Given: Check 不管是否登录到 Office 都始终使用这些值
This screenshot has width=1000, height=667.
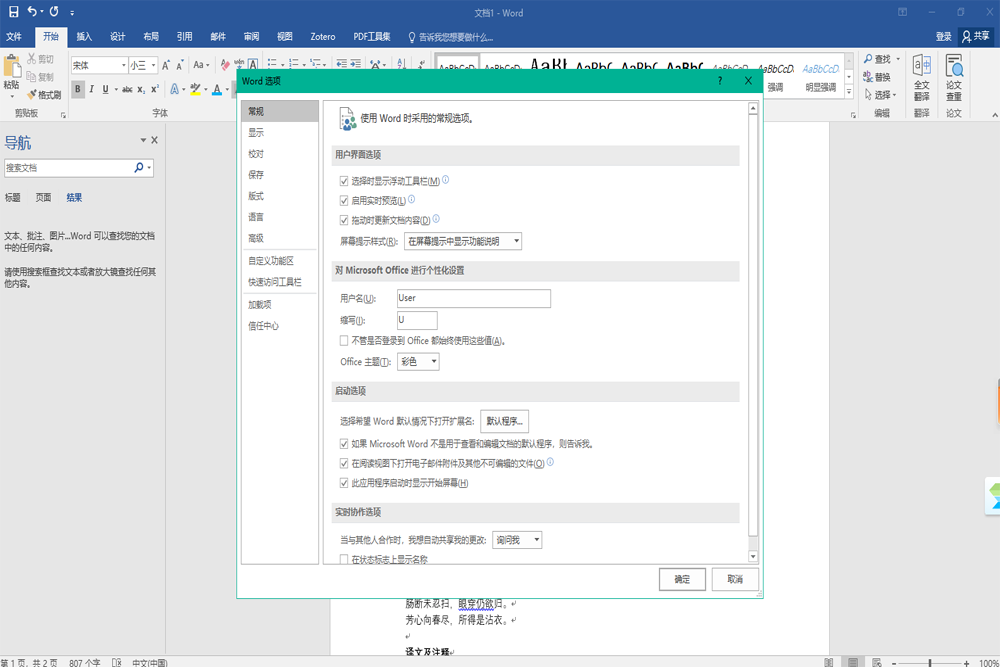Looking at the screenshot, I should [345, 340].
